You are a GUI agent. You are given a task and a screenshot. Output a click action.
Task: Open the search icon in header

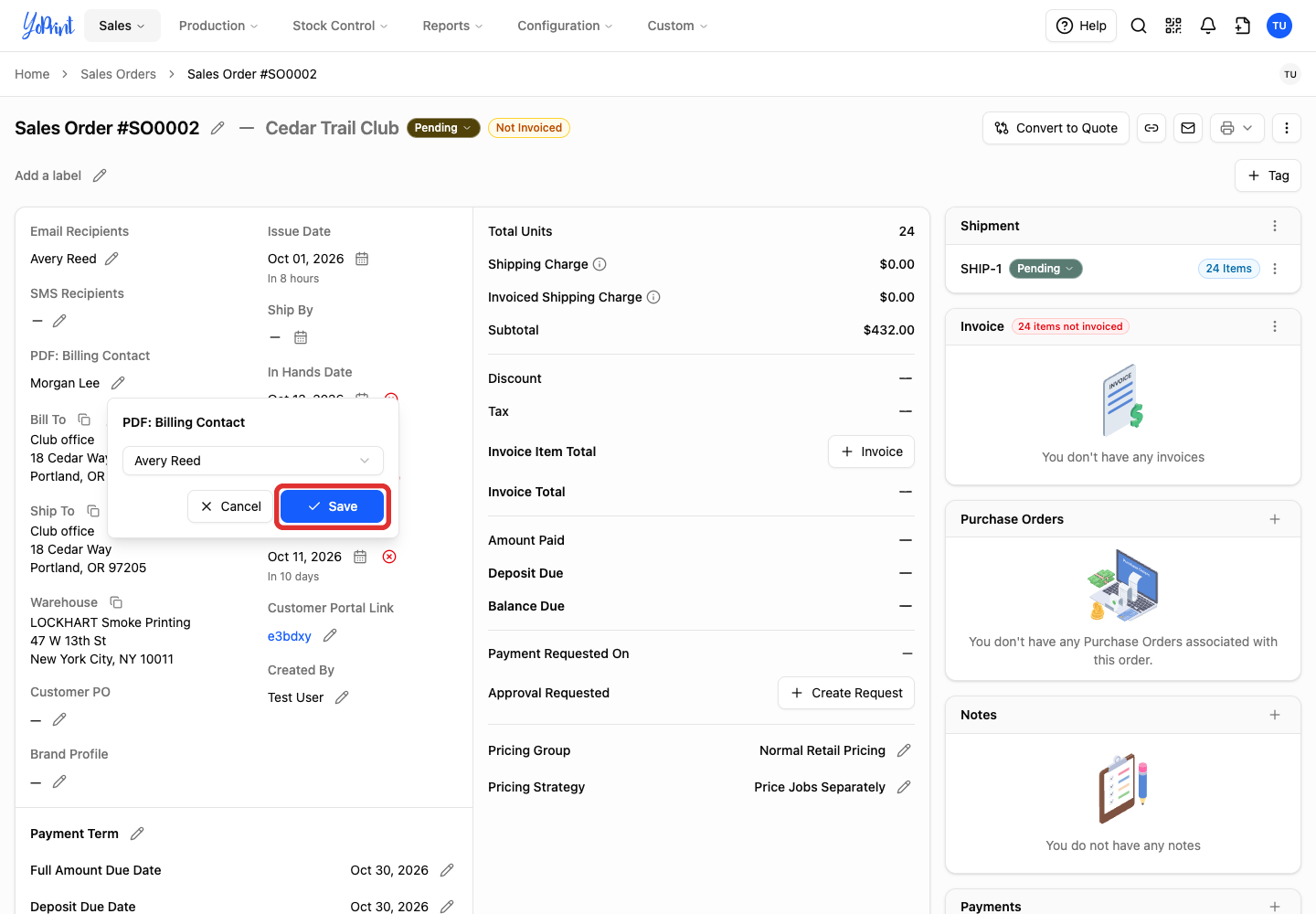click(x=1139, y=26)
